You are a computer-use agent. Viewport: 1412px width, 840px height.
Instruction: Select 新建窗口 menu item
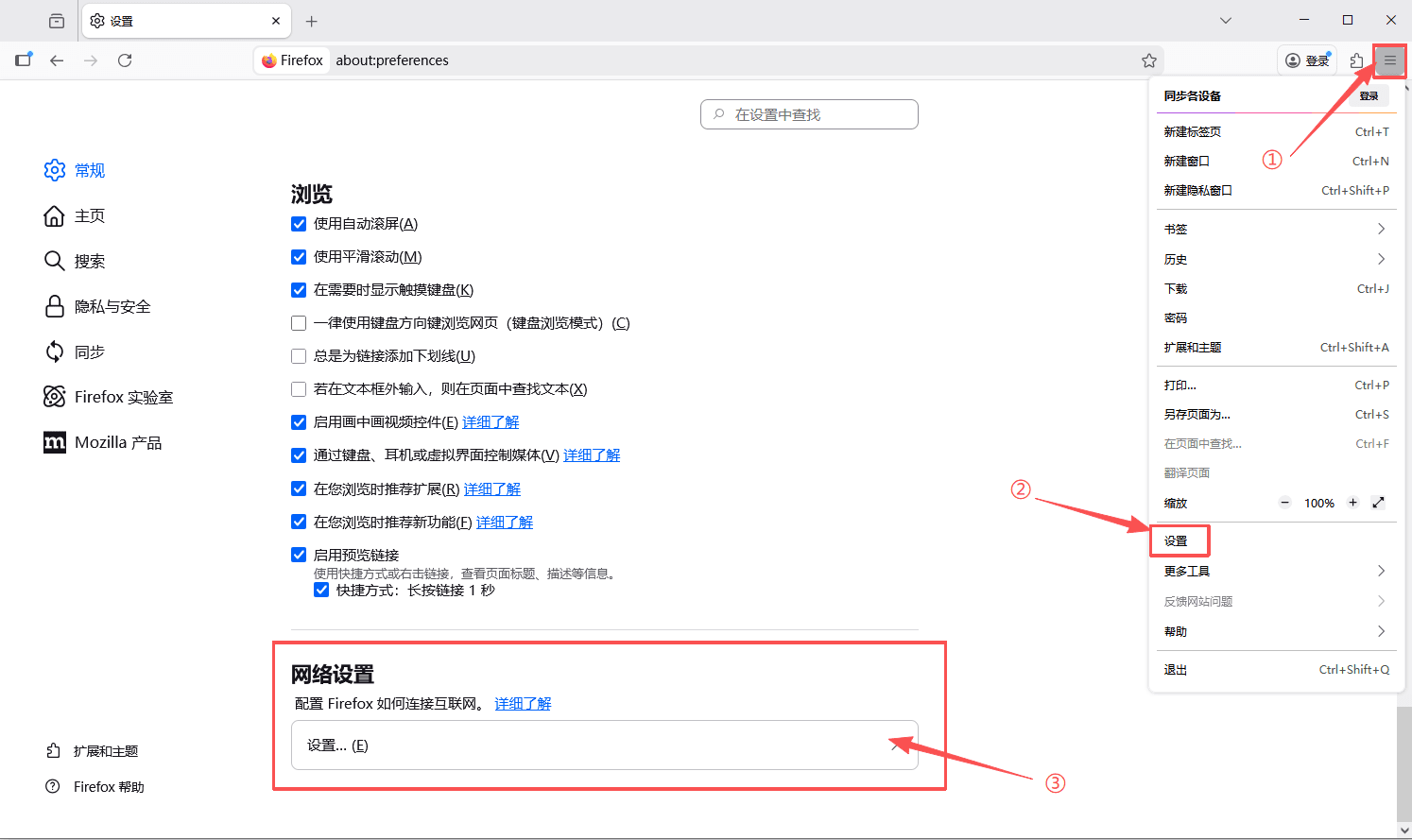pyautogui.click(x=1276, y=162)
